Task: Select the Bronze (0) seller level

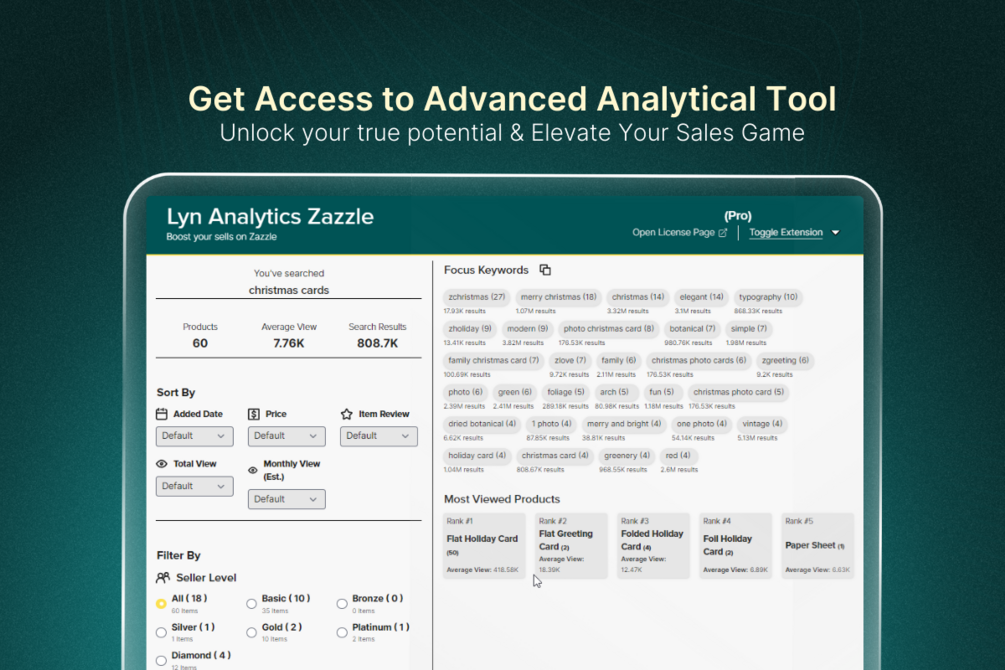Action: tap(342, 604)
